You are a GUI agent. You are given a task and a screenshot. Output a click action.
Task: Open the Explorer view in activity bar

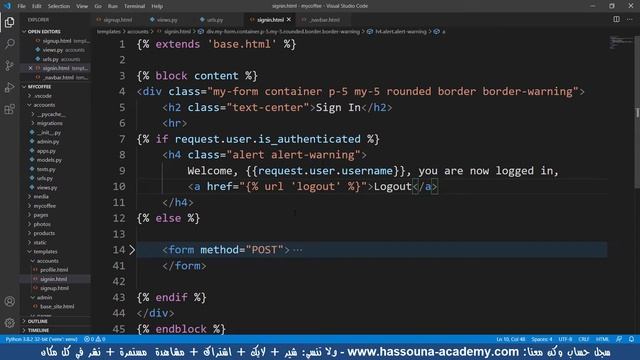(9, 22)
